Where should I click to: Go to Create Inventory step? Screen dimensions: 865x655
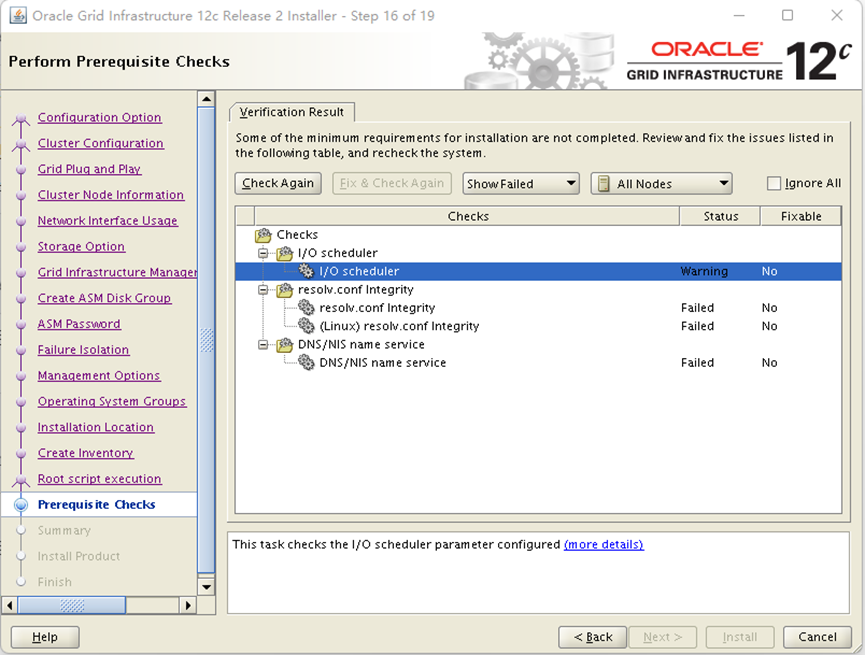[86, 453]
